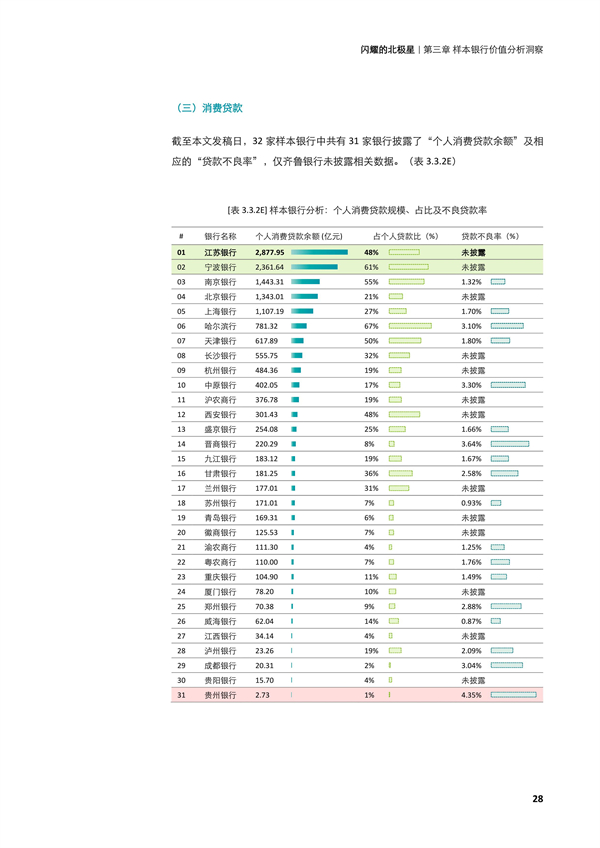The image size is (600, 848).
Task: Select the value 1,443.31
Action: (x=269, y=282)
